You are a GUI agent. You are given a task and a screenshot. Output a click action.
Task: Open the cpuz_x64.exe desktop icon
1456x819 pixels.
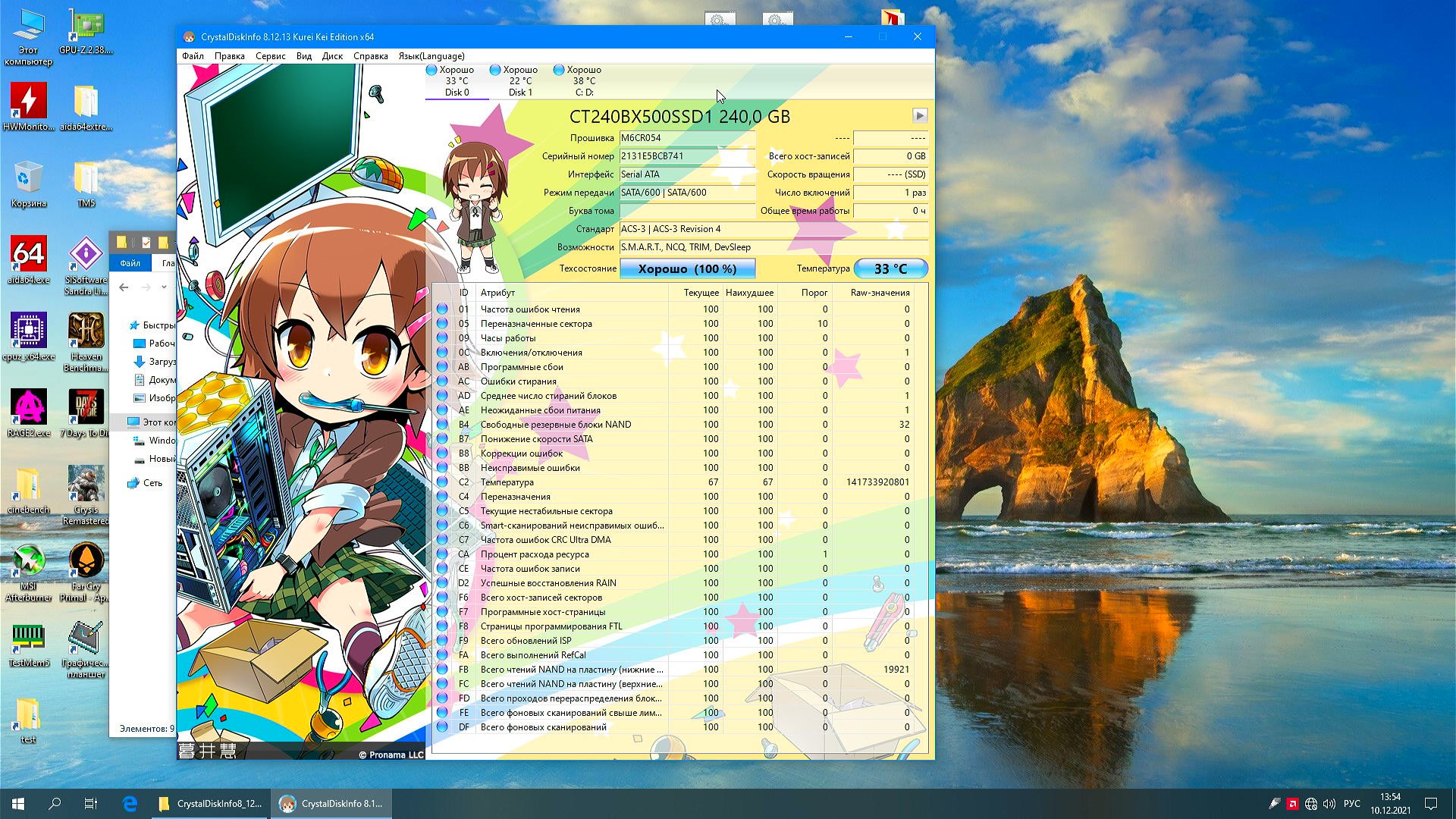coord(29,337)
